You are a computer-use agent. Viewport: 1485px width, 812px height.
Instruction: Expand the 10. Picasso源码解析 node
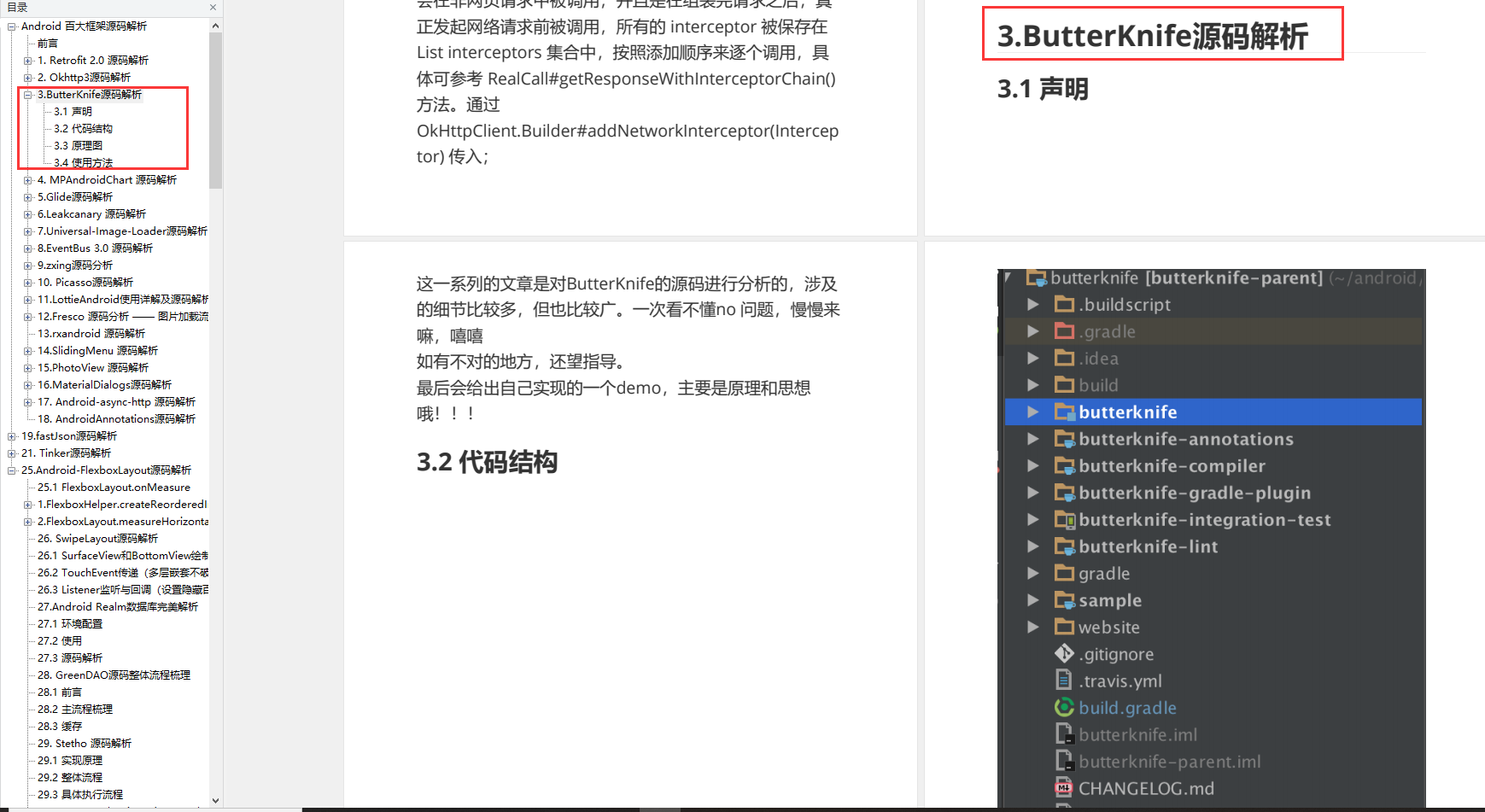[28, 283]
